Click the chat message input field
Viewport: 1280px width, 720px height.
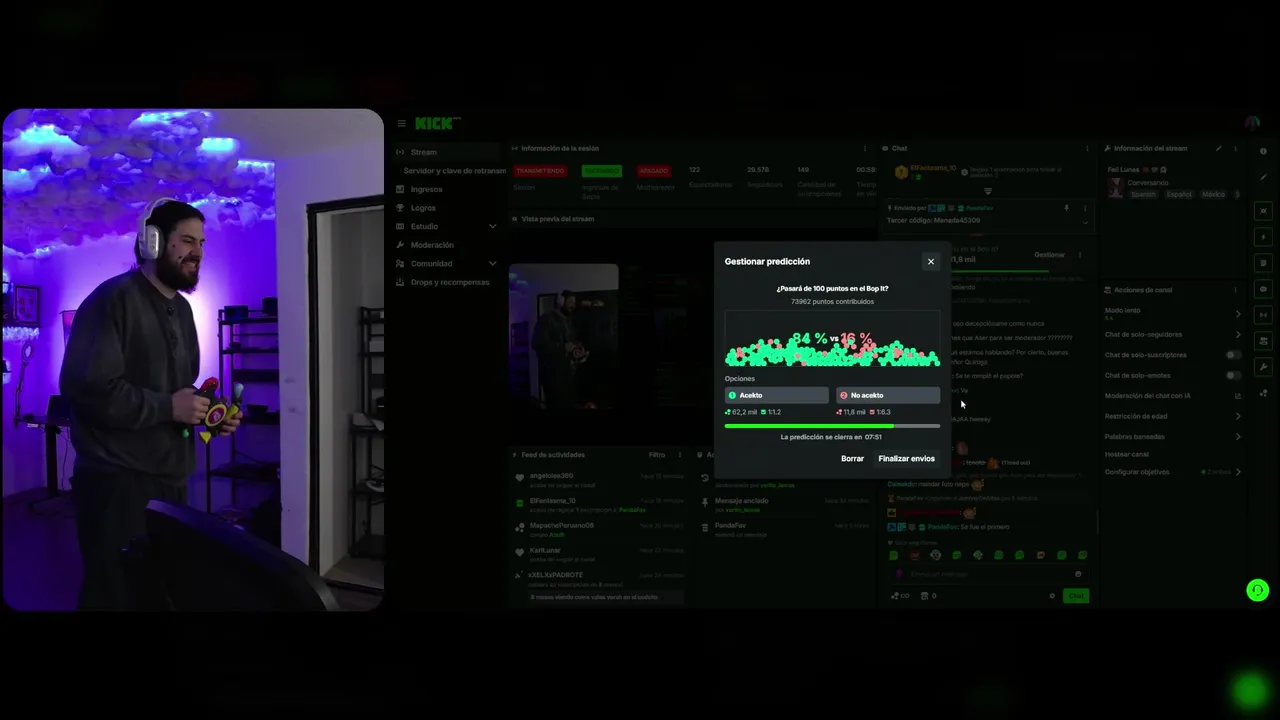pos(985,574)
